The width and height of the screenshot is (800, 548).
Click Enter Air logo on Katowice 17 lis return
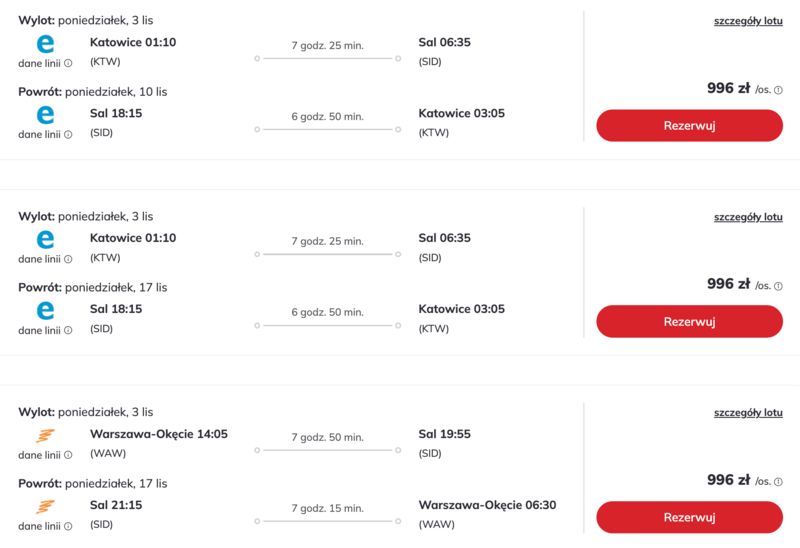pos(45,311)
